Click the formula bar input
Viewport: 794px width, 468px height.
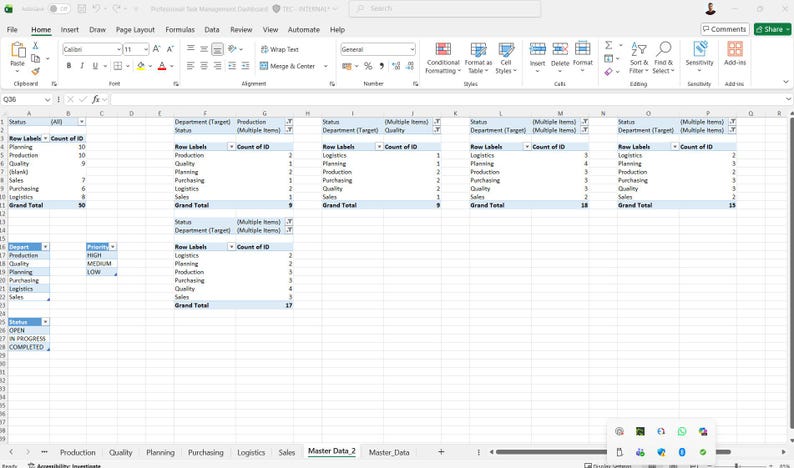click(447, 100)
